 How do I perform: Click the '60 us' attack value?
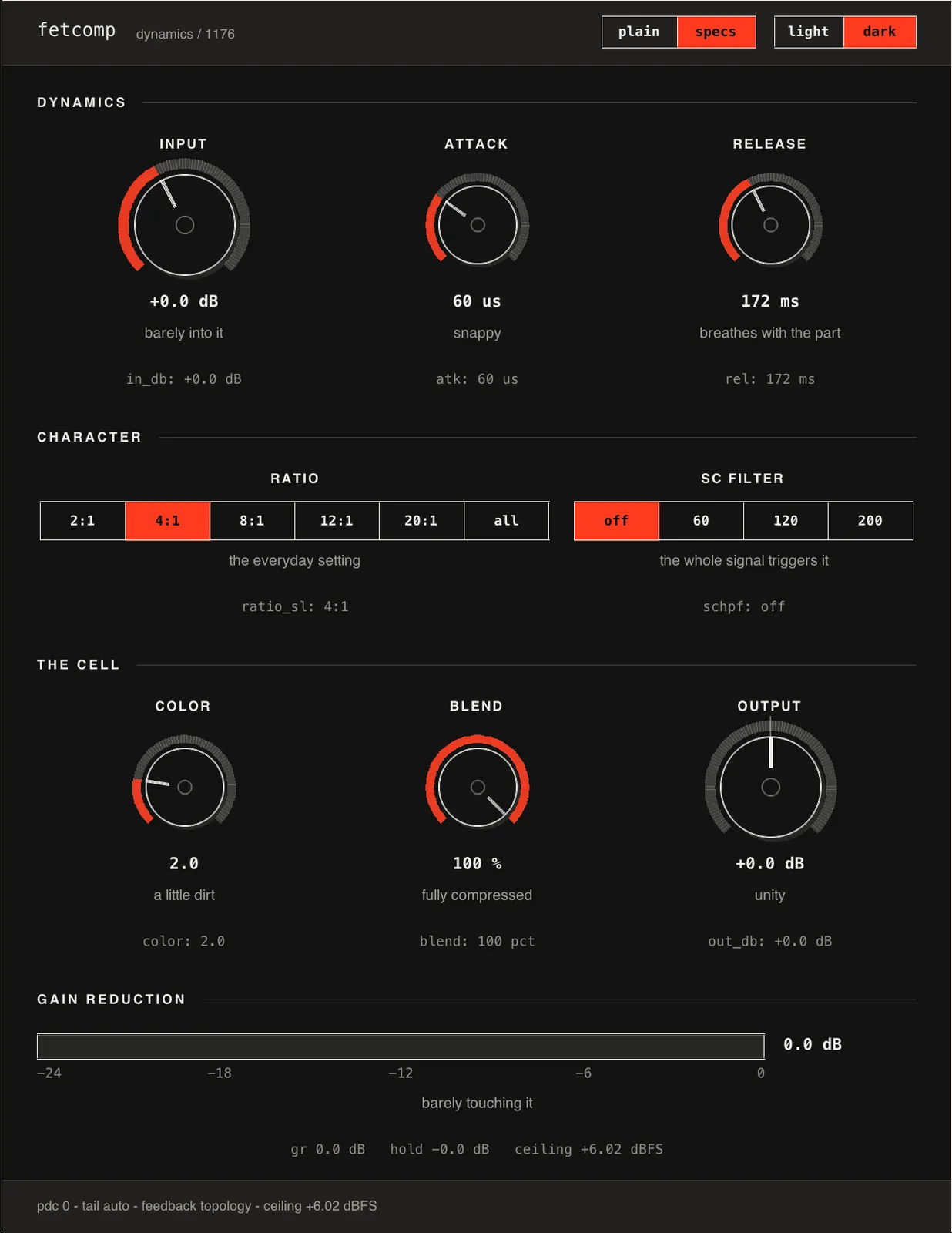tap(477, 301)
